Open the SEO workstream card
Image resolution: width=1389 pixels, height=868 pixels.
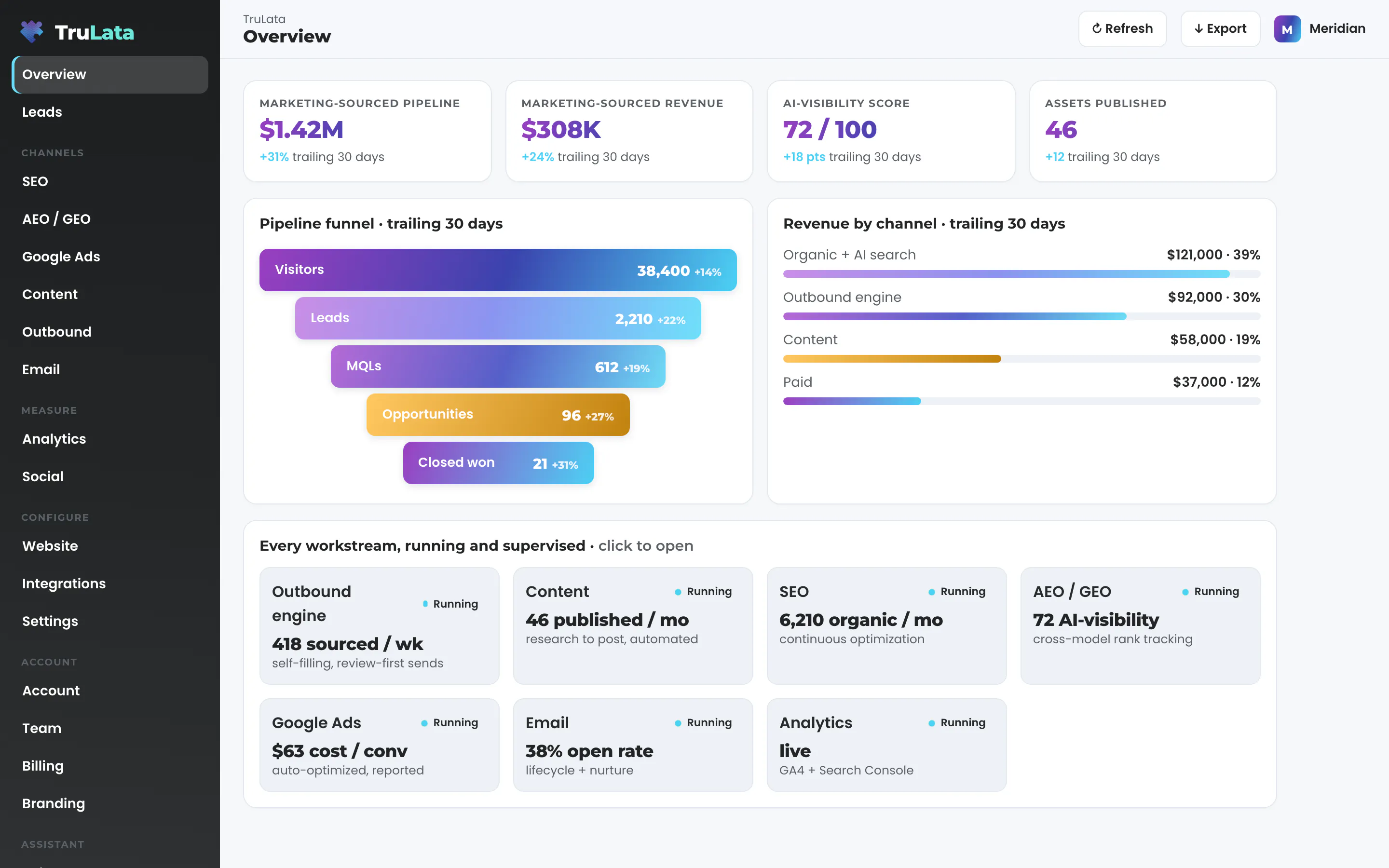point(886,626)
